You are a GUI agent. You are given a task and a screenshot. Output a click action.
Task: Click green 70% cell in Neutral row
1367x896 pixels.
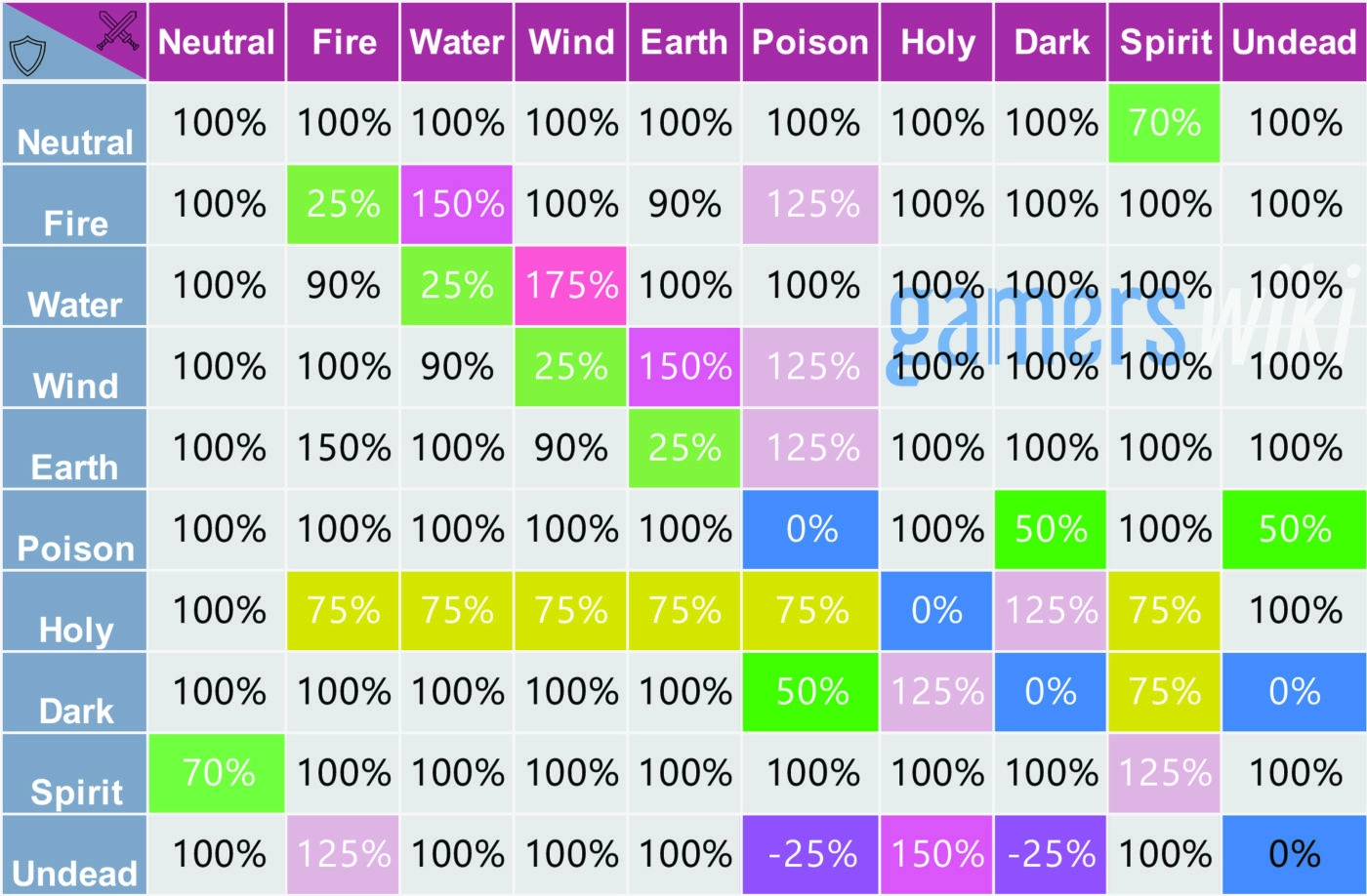1164,123
